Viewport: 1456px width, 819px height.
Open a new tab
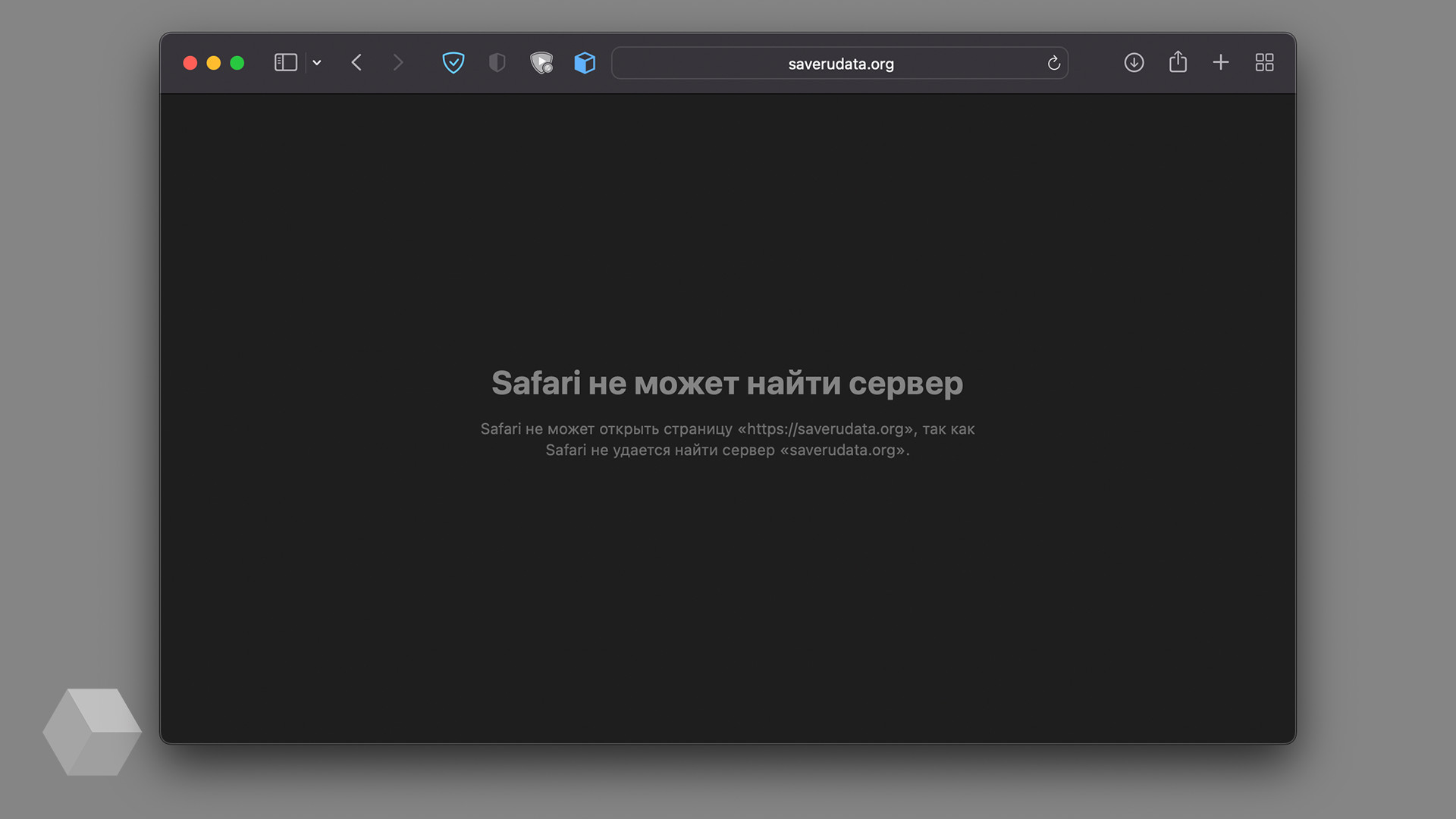(1221, 63)
